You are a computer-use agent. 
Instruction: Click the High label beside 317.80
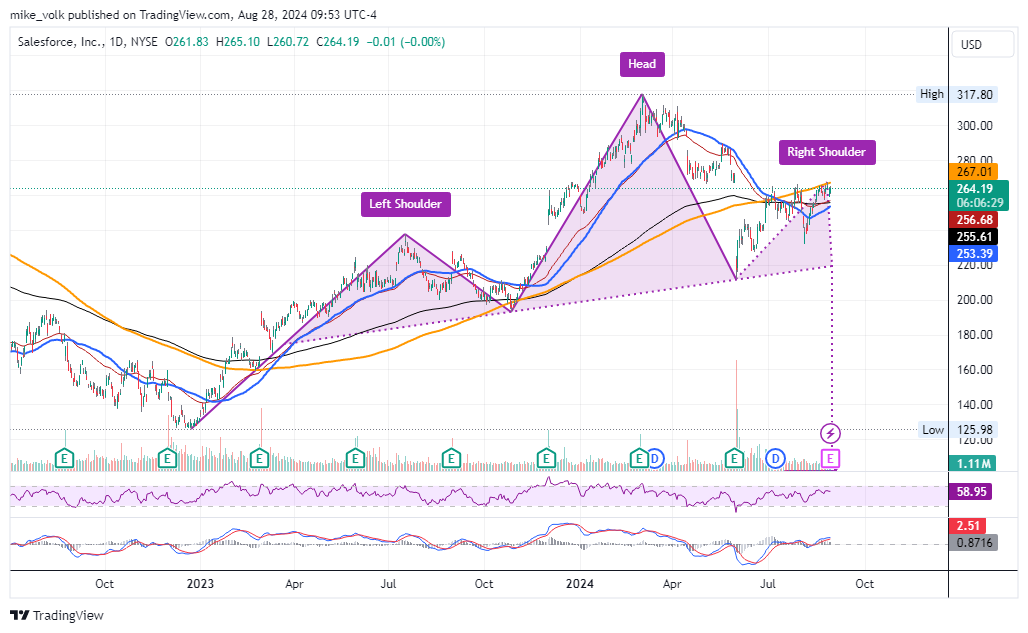932,94
